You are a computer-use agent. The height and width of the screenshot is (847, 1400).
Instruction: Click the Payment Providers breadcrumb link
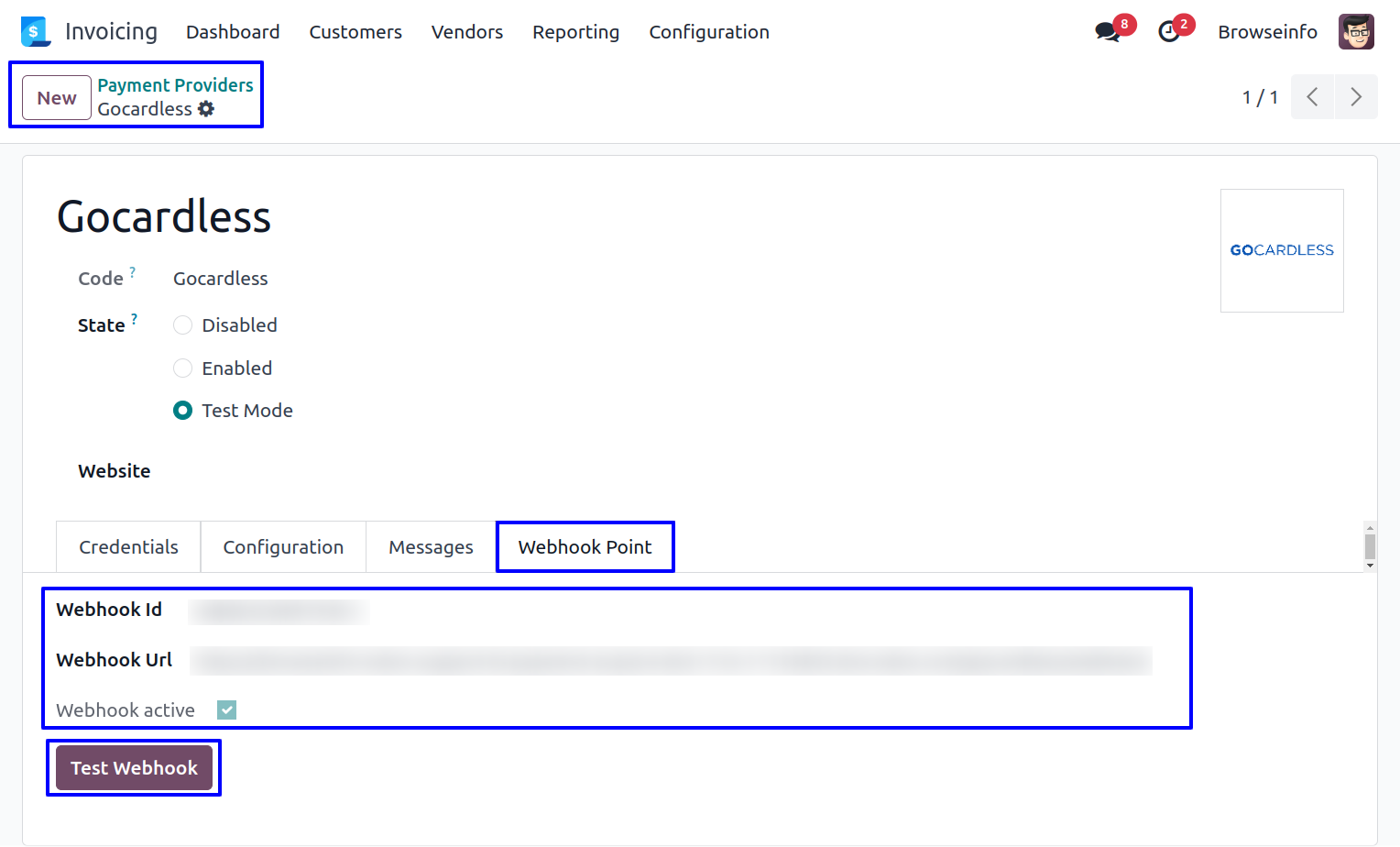[x=175, y=85]
